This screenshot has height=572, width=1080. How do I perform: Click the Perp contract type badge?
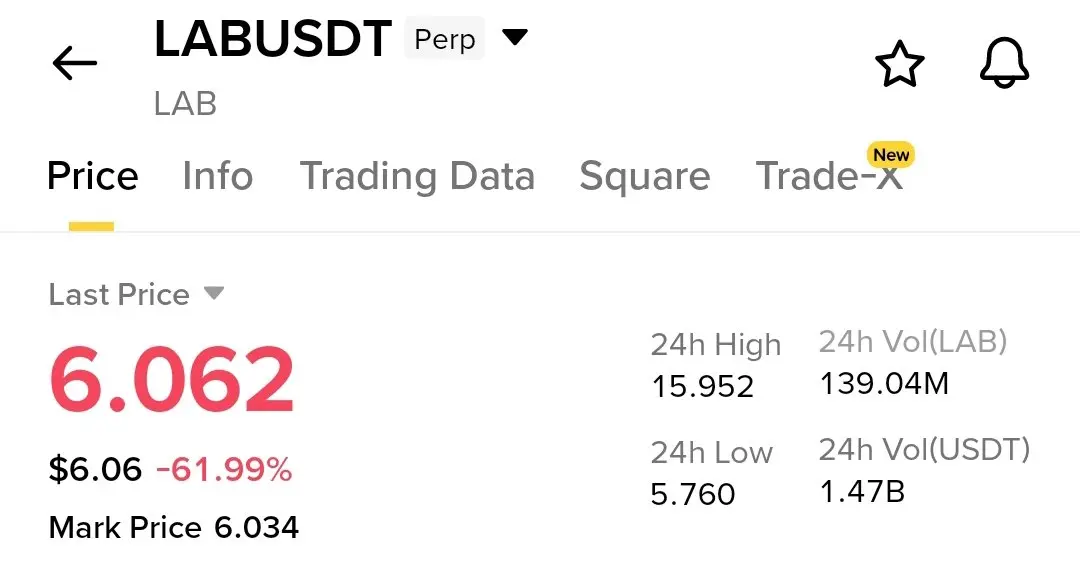point(444,39)
